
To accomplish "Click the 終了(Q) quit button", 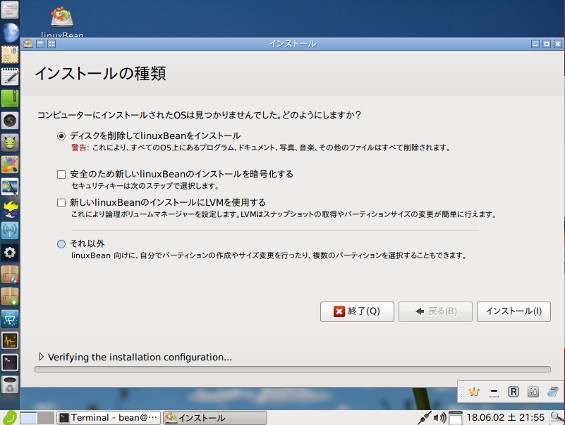I will 357,311.
